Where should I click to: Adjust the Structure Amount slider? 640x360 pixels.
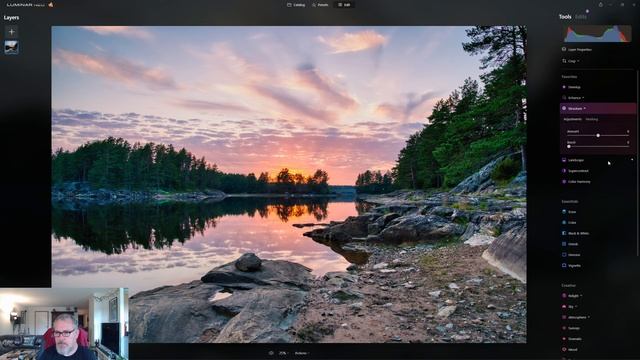[x=598, y=135]
